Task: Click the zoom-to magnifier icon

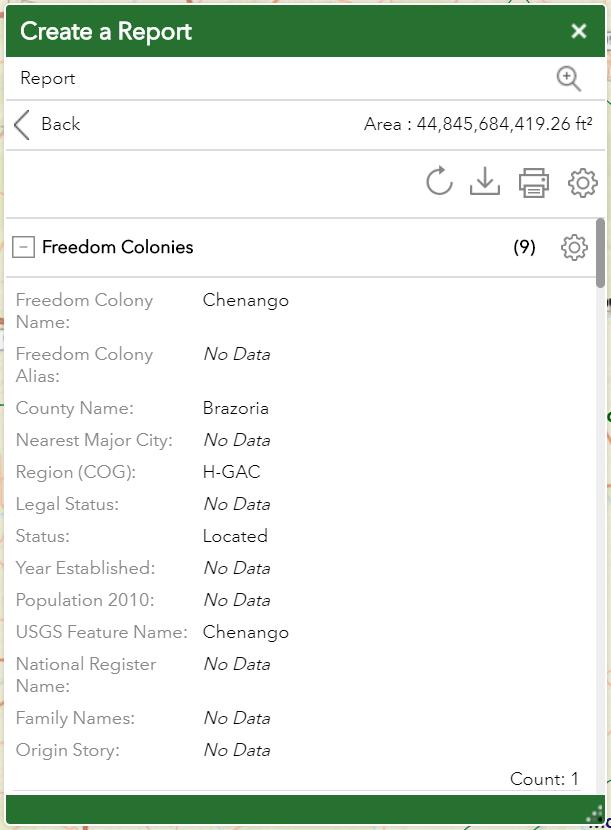Action: pyautogui.click(x=568, y=79)
